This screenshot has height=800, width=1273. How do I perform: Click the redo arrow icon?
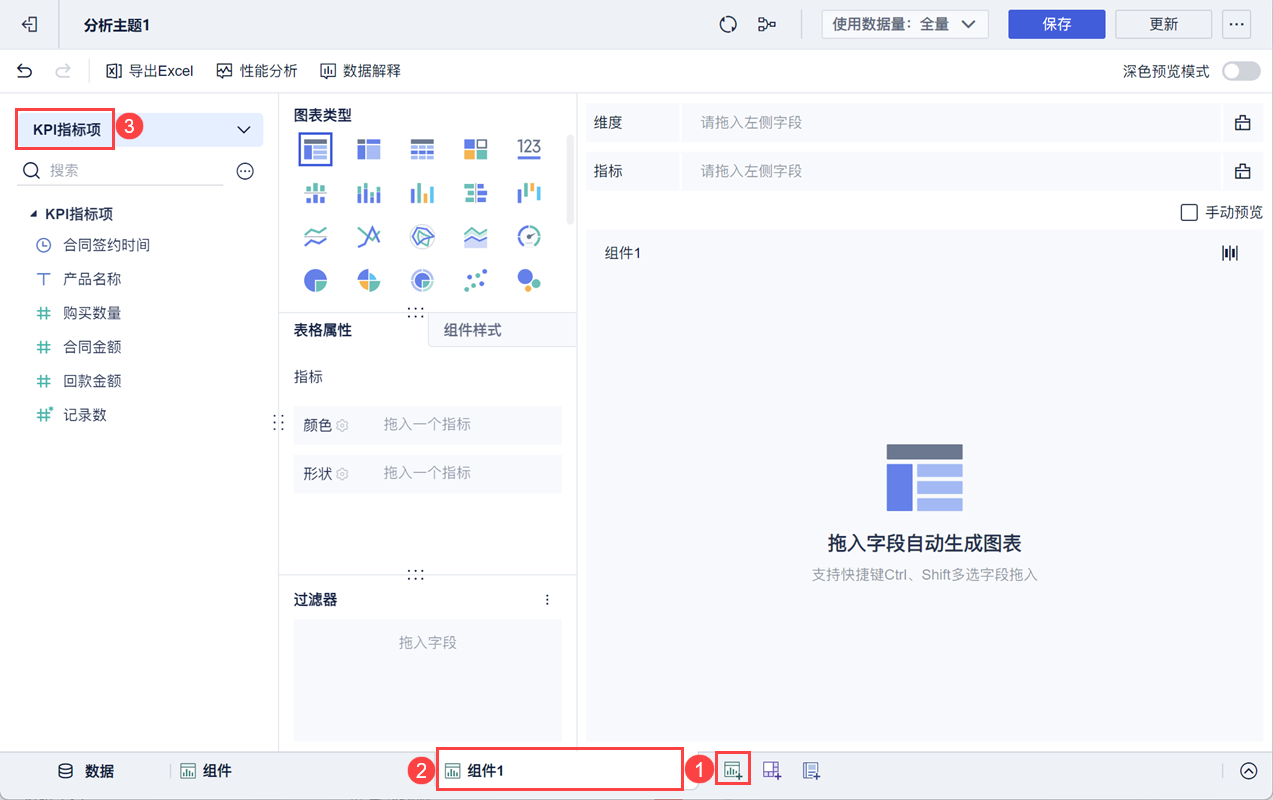(x=63, y=71)
